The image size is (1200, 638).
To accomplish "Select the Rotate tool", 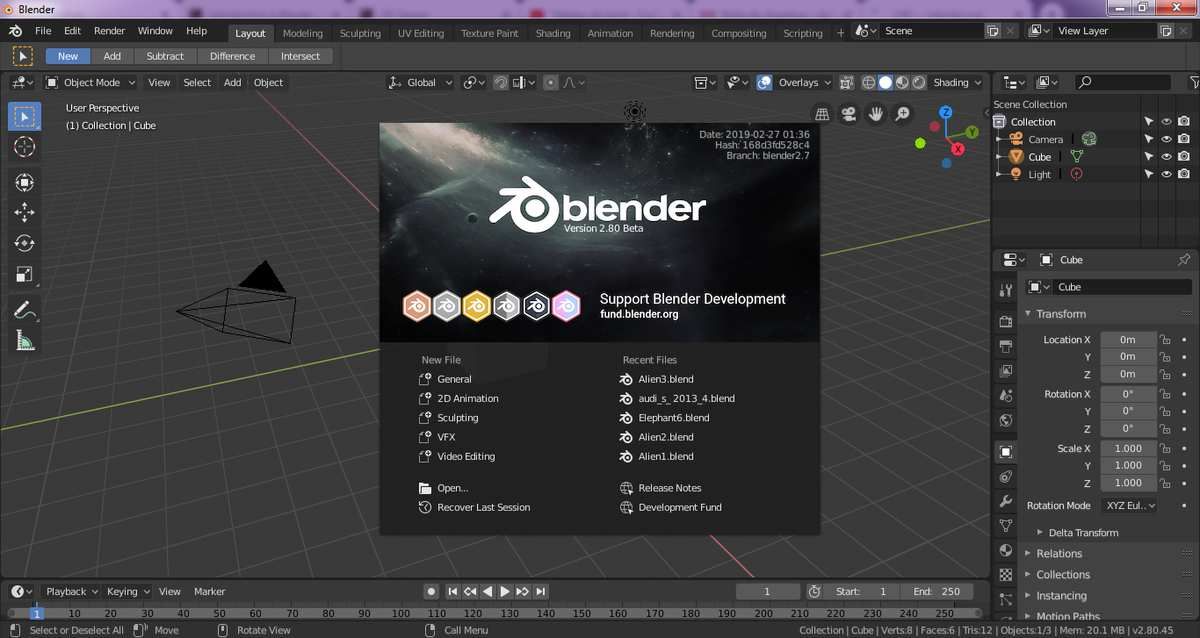I will [x=25, y=244].
